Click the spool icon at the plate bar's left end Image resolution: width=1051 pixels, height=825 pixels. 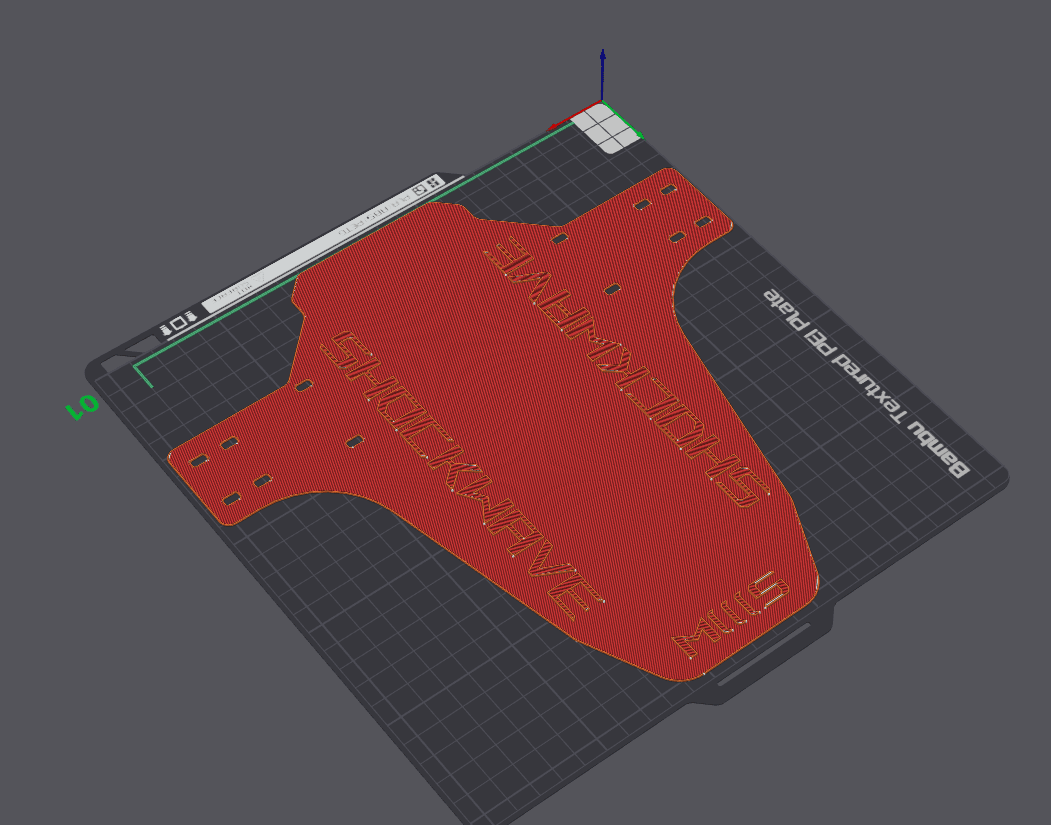165,329
